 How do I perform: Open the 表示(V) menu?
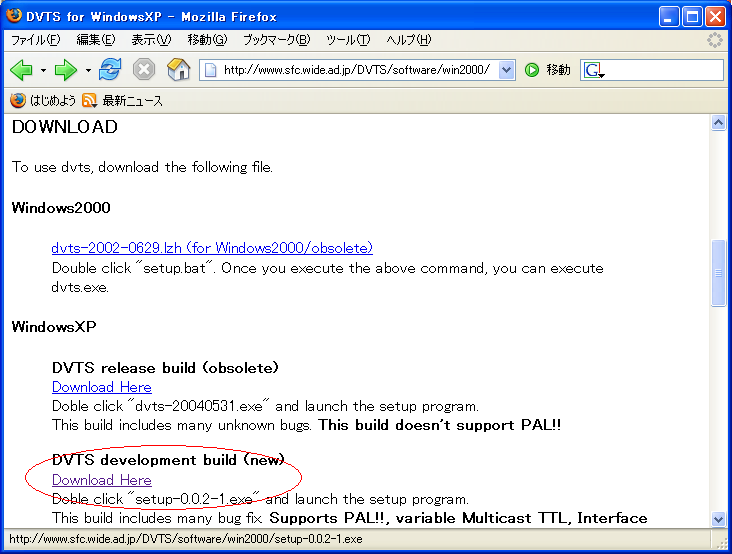[x=151, y=40]
